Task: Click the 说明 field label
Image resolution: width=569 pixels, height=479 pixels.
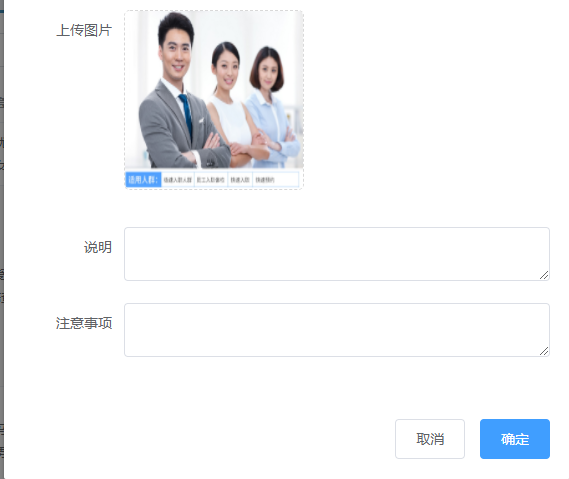Action: (98, 247)
